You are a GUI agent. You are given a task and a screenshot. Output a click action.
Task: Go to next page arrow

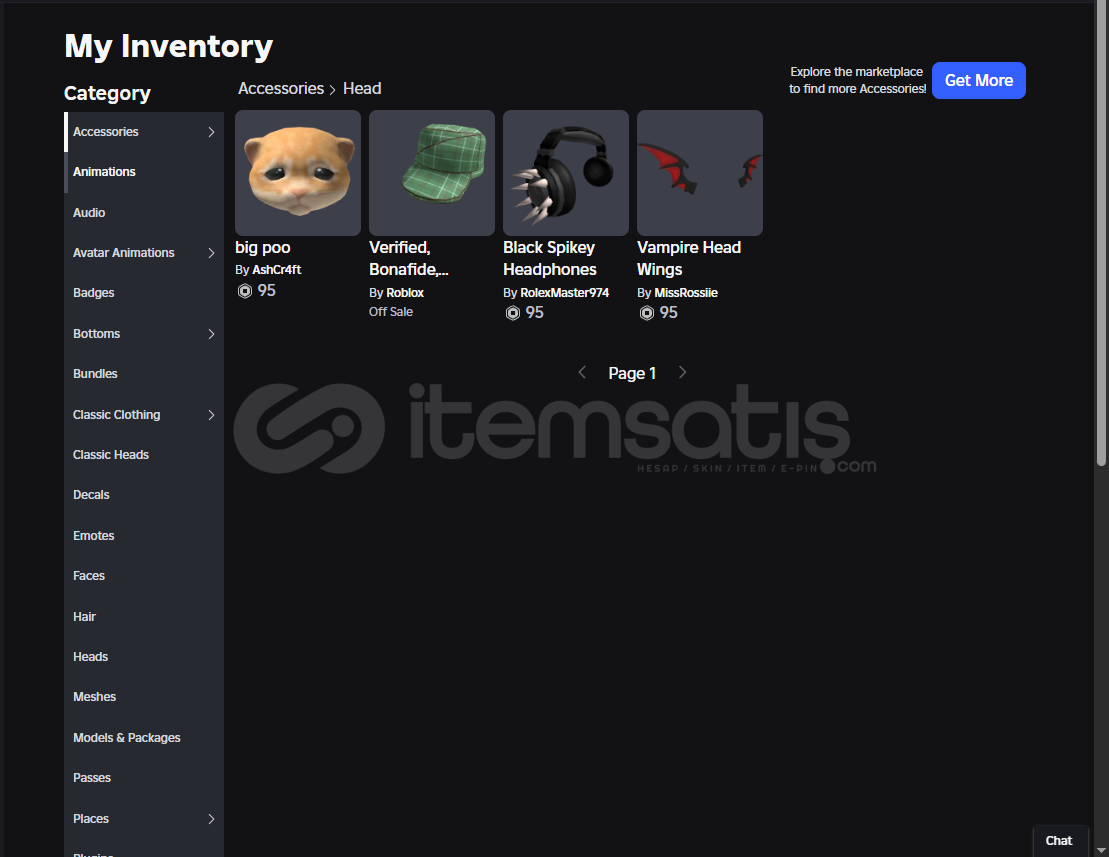pyautogui.click(x=683, y=372)
